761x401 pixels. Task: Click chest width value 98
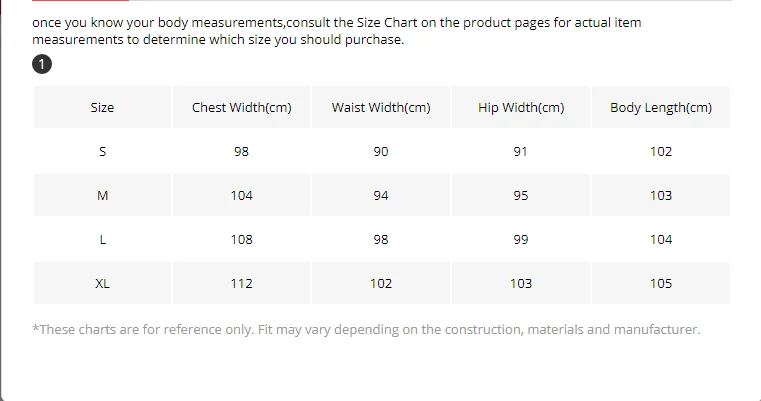pyautogui.click(x=241, y=151)
